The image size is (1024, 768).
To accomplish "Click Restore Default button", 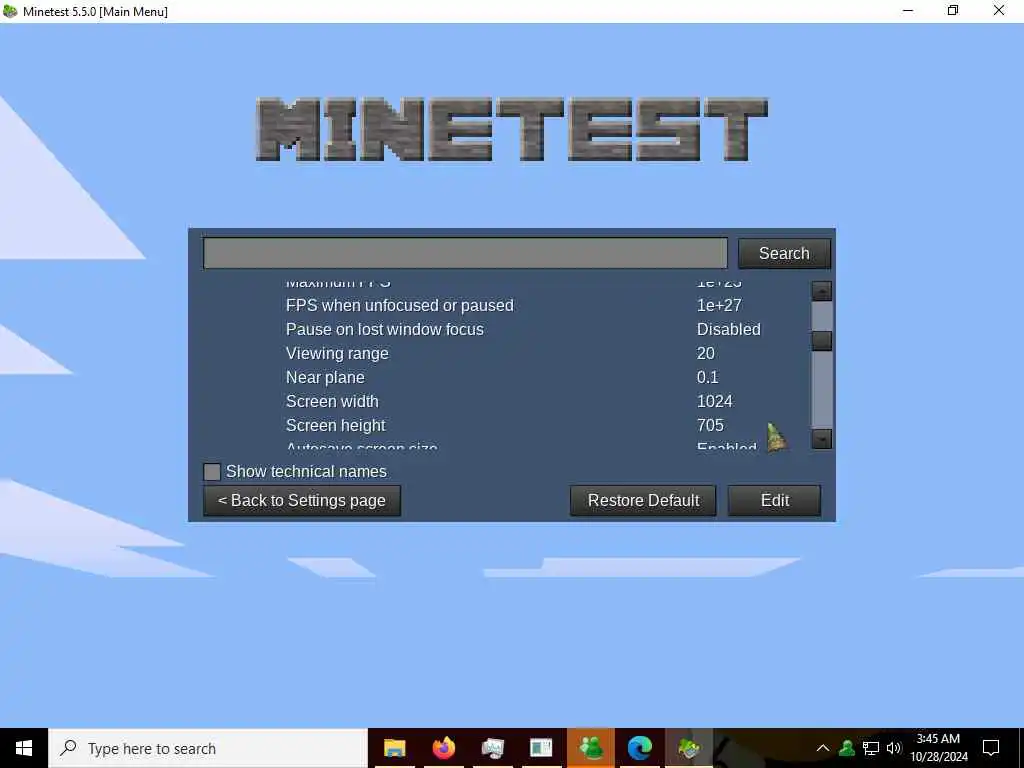I will [x=643, y=500].
